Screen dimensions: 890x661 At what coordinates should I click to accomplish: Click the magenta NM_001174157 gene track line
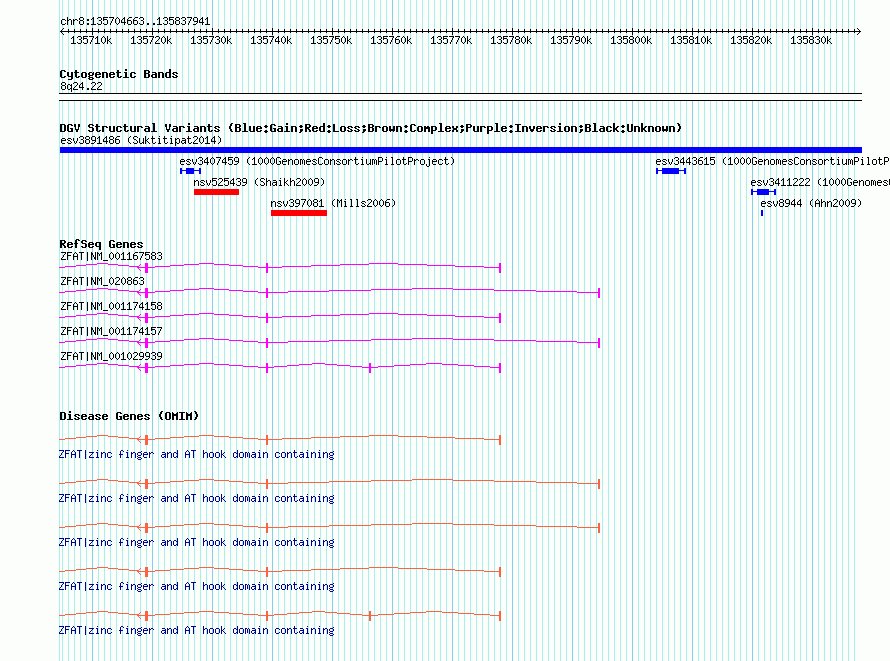pos(329,342)
